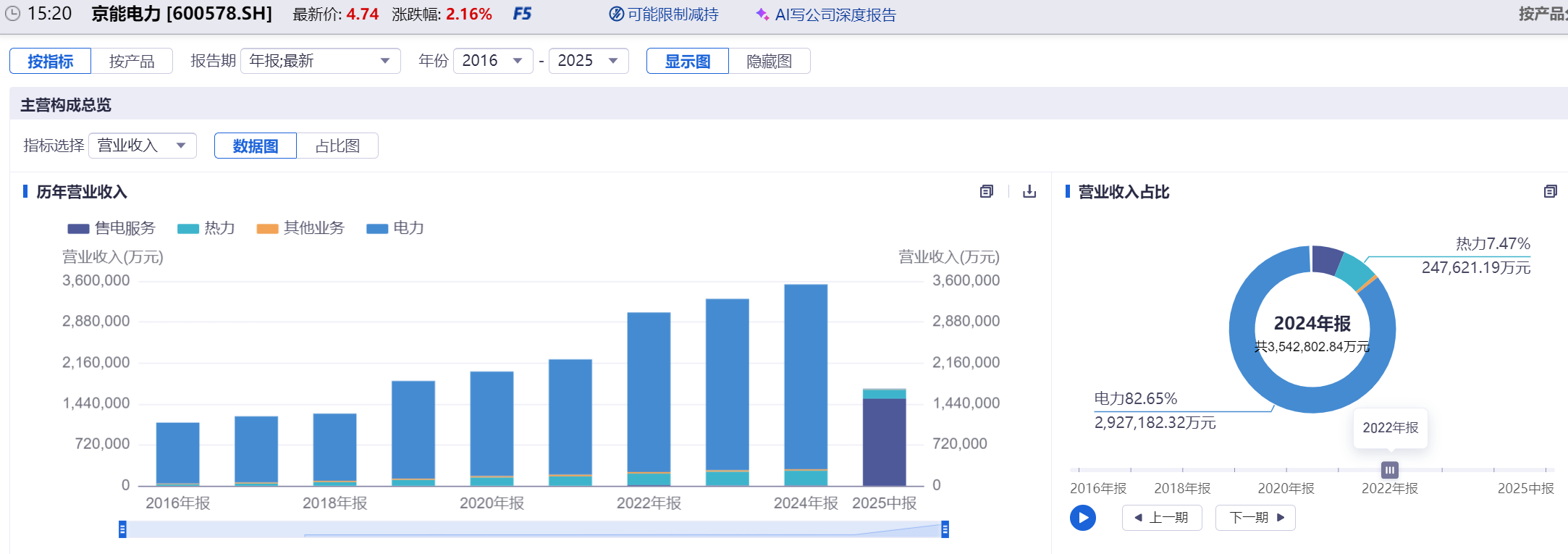Click the 下一期 button

pos(1255,517)
